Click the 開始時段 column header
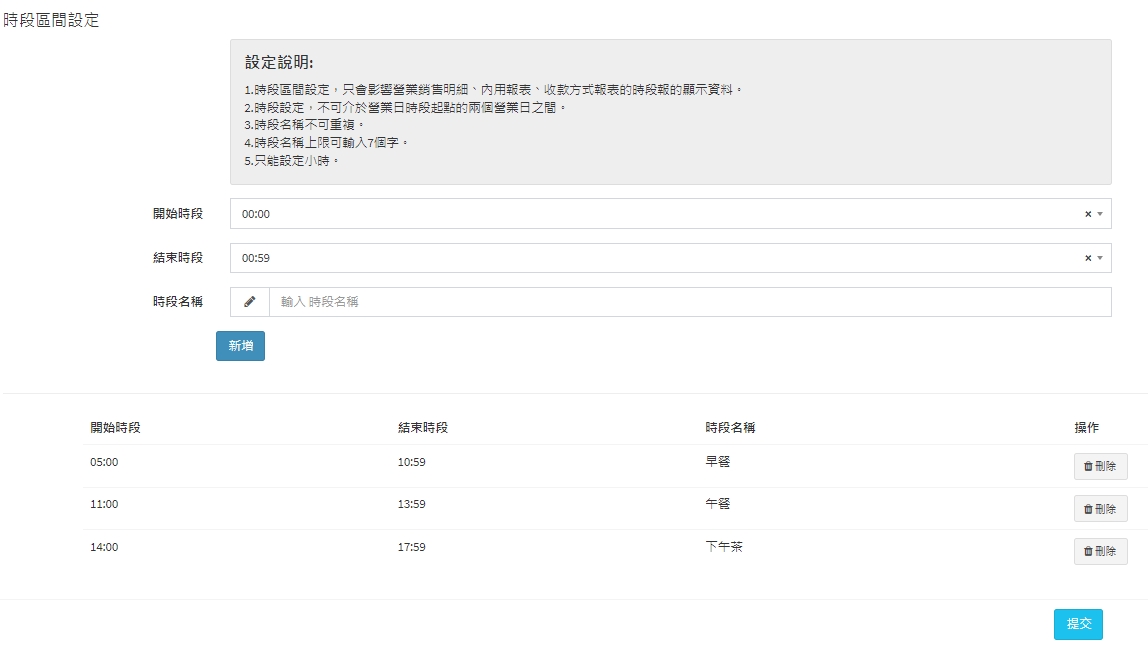 tap(115, 428)
